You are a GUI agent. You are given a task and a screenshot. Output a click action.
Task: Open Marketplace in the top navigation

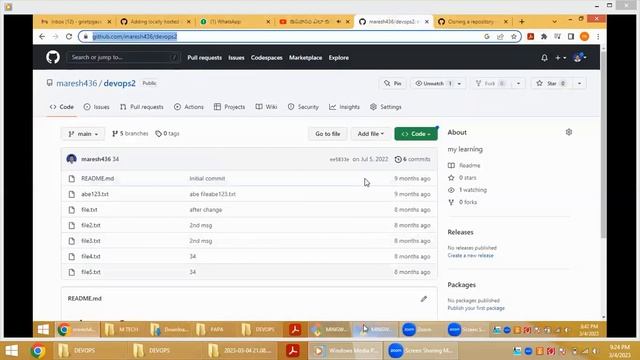305,58
